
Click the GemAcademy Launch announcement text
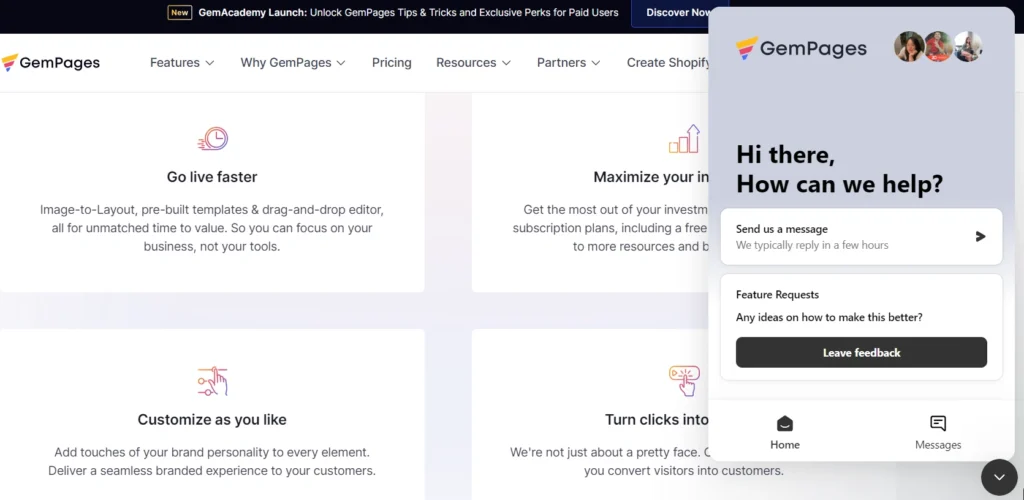408,12
